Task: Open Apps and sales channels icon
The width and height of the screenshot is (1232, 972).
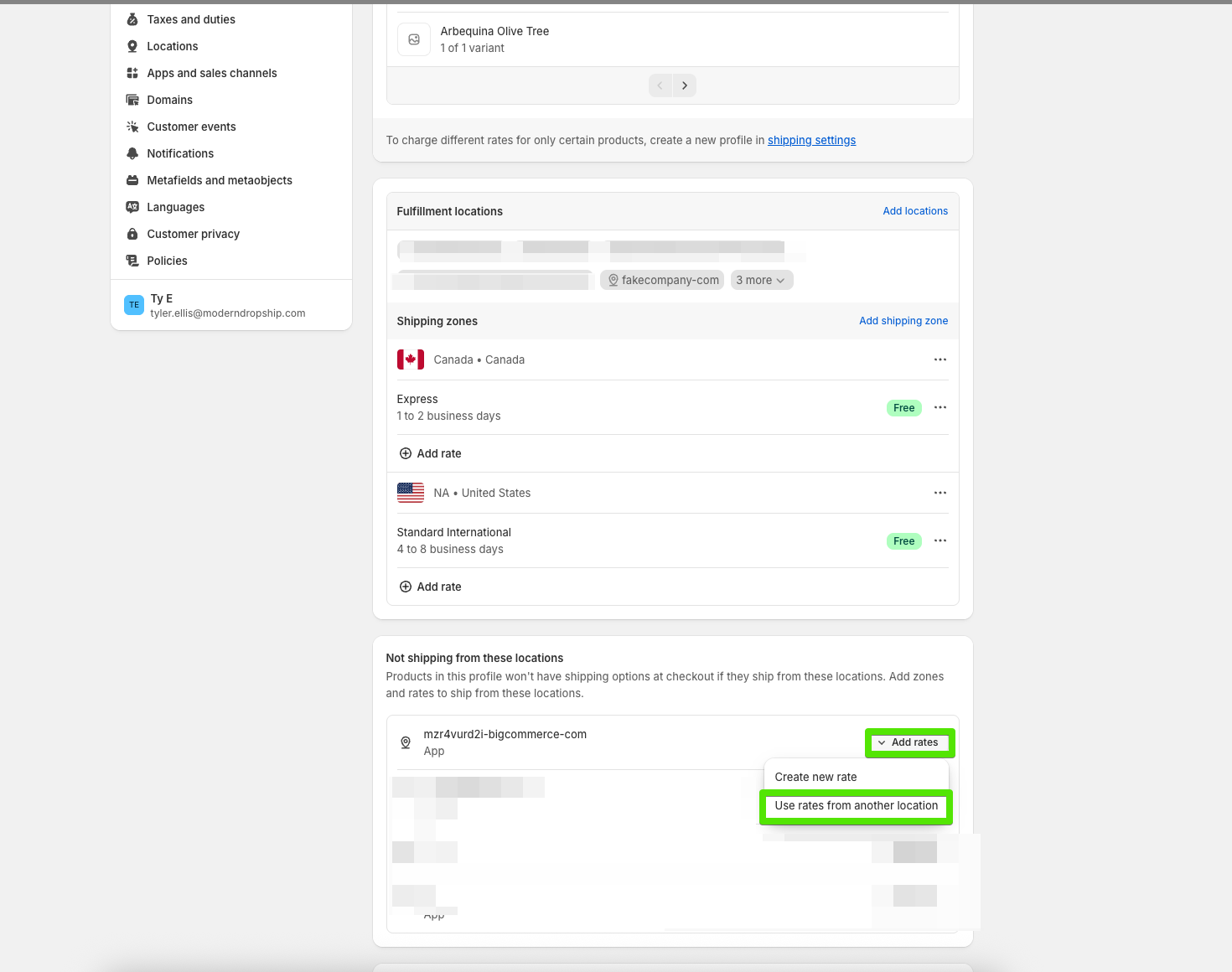Action: point(132,73)
